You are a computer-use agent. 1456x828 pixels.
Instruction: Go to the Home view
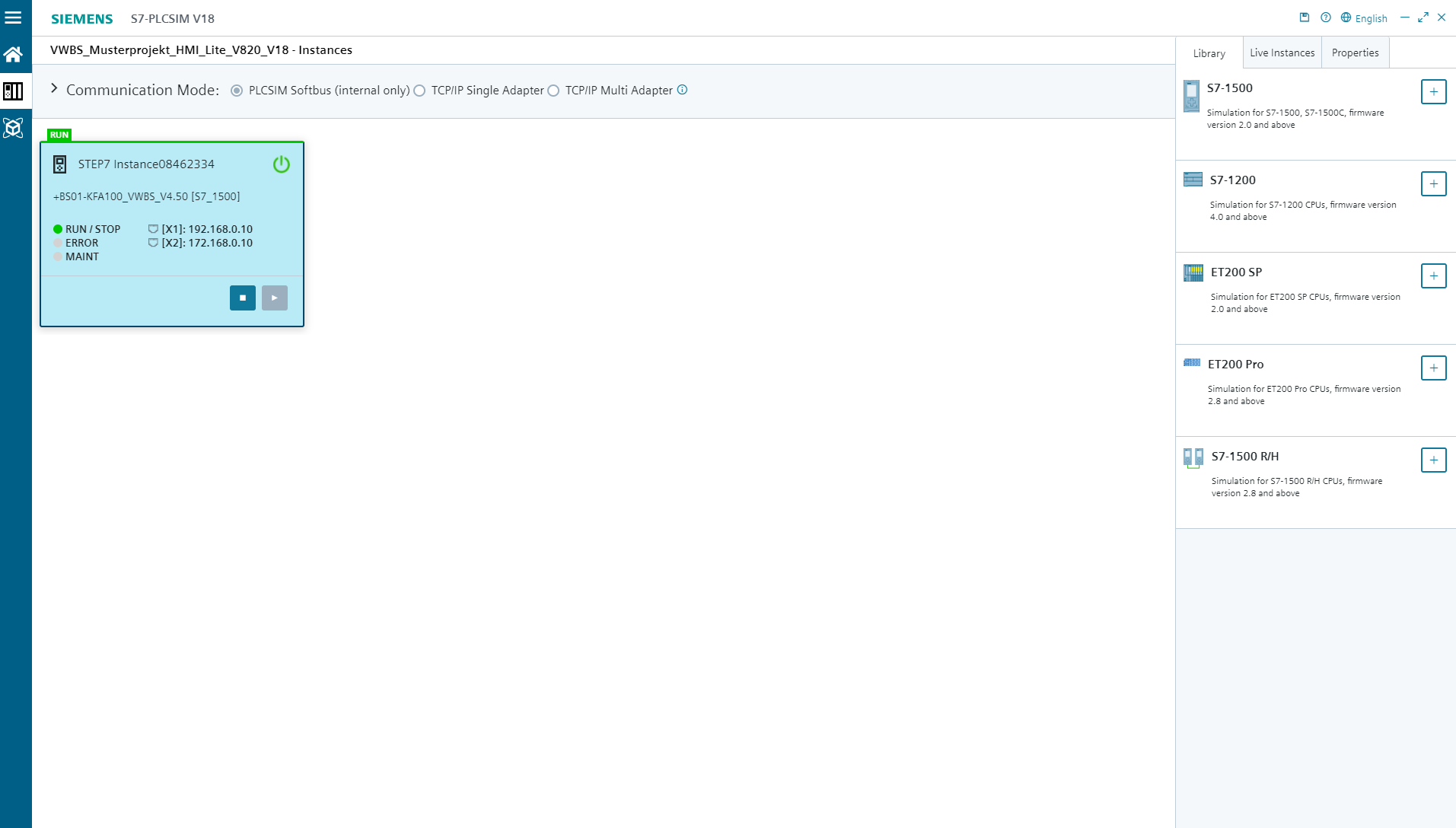(x=13, y=54)
